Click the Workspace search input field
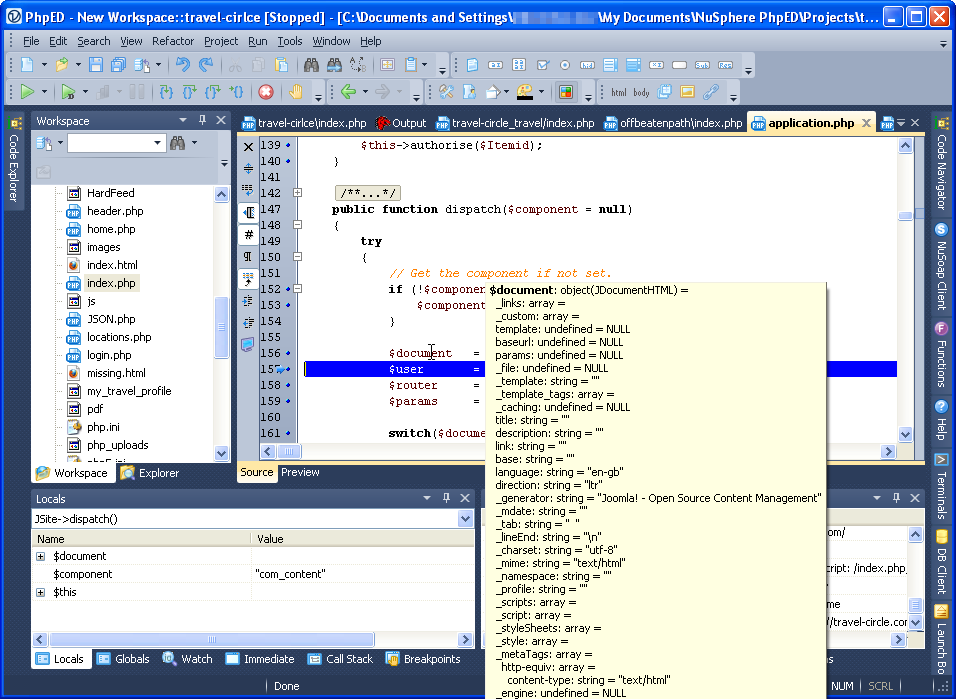 (108, 143)
